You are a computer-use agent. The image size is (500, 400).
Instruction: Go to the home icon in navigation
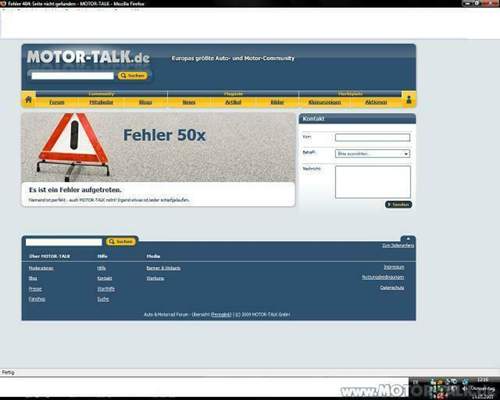coord(29,99)
